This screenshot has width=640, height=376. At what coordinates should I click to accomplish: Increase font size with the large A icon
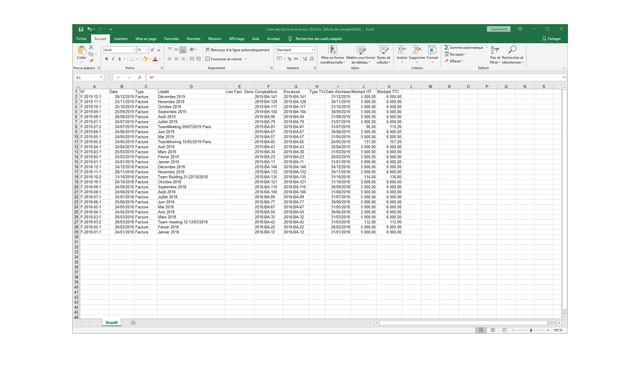coord(152,50)
